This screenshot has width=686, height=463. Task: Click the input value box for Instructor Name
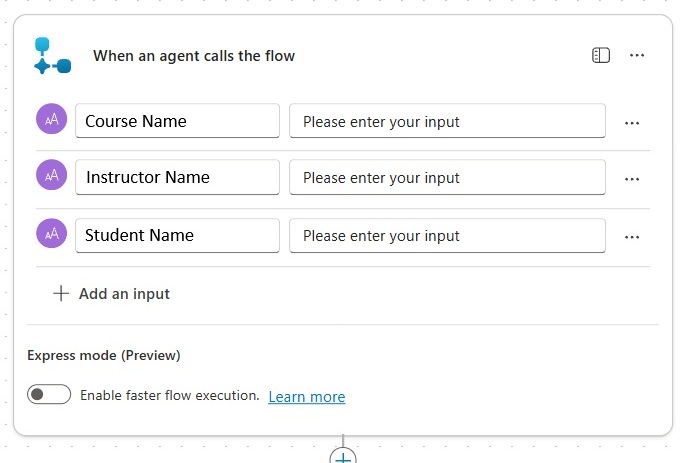(447, 177)
